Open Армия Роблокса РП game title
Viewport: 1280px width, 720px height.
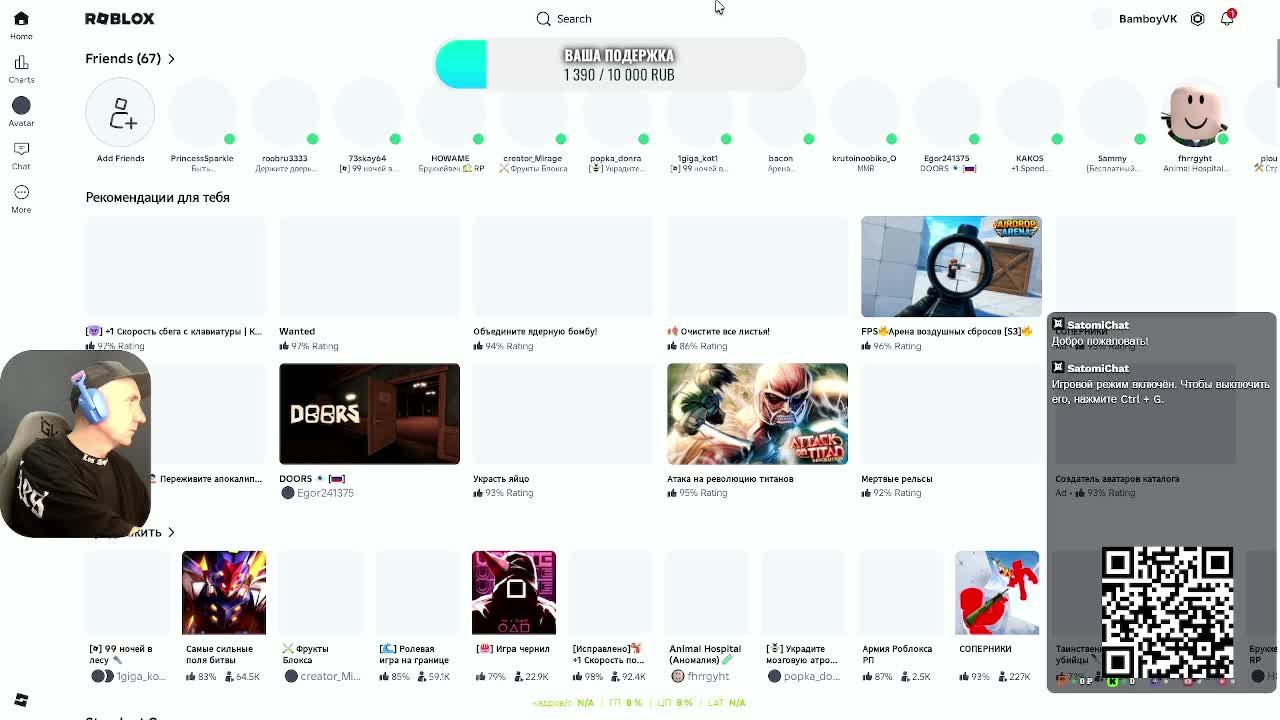(897, 654)
